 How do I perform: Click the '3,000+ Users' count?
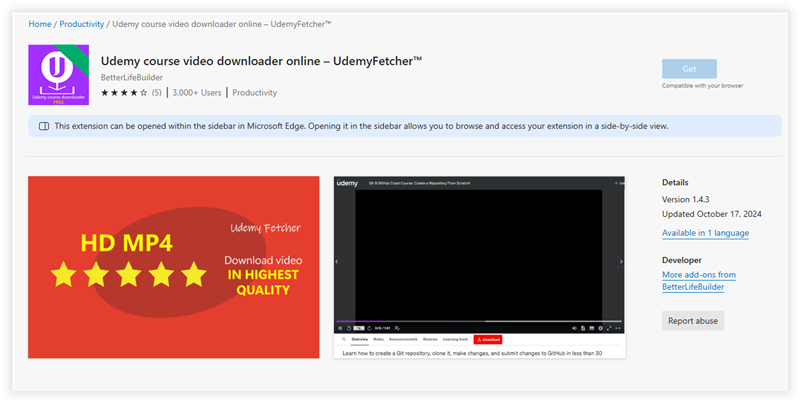pos(197,93)
